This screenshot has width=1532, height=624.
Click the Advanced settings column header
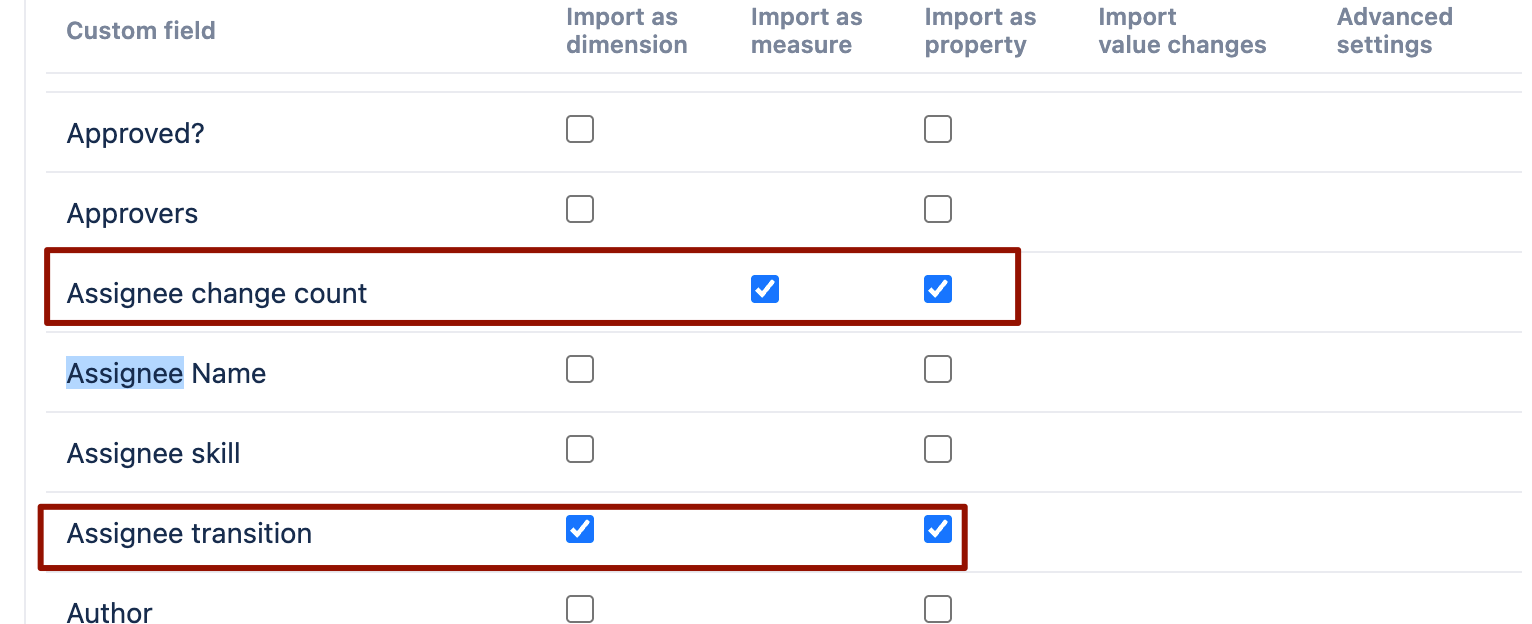tap(1394, 31)
